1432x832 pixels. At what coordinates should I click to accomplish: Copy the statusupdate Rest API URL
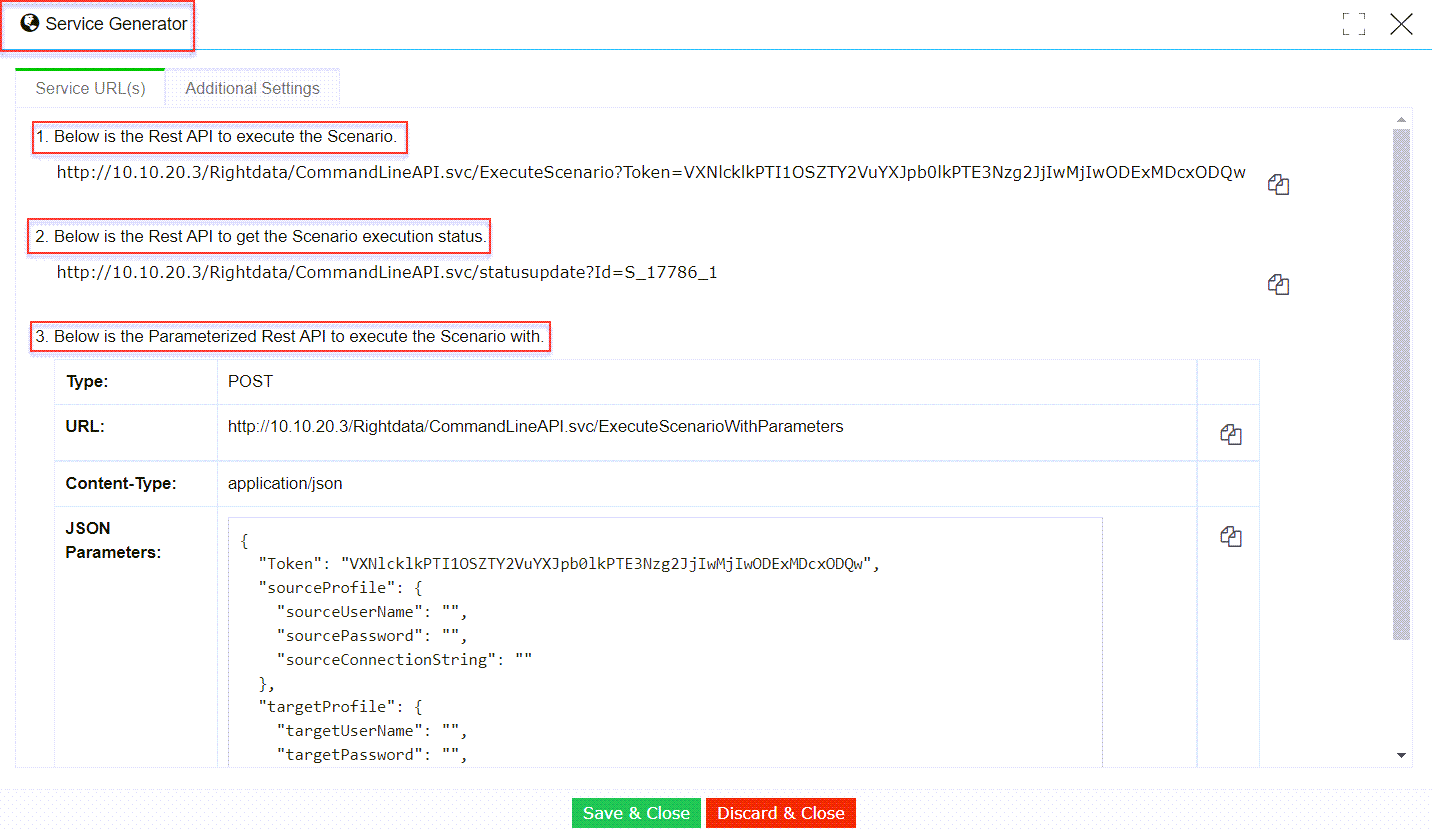click(1278, 285)
